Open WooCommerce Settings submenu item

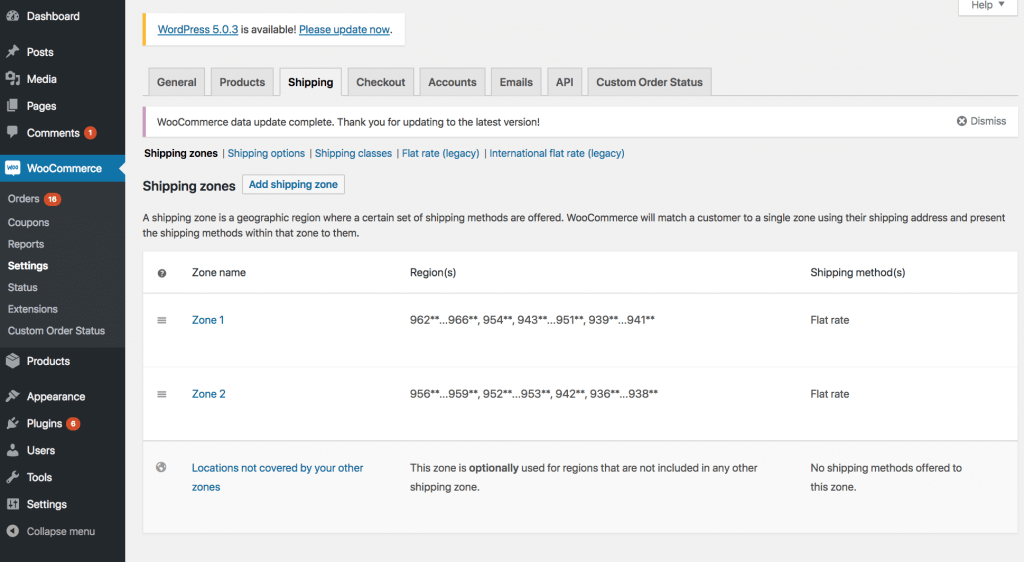(x=28, y=266)
